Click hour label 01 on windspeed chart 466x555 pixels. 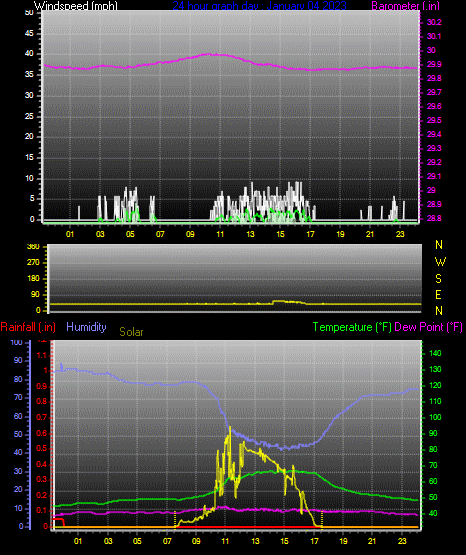click(70, 234)
